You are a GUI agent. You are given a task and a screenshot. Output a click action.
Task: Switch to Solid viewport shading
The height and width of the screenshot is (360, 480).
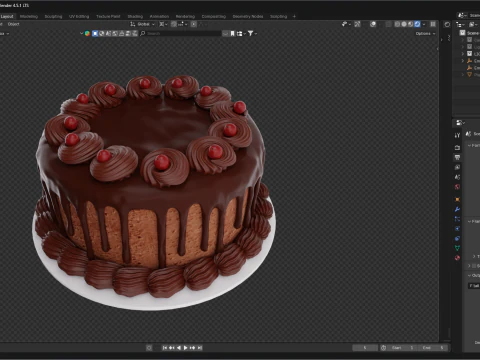(404, 24)
